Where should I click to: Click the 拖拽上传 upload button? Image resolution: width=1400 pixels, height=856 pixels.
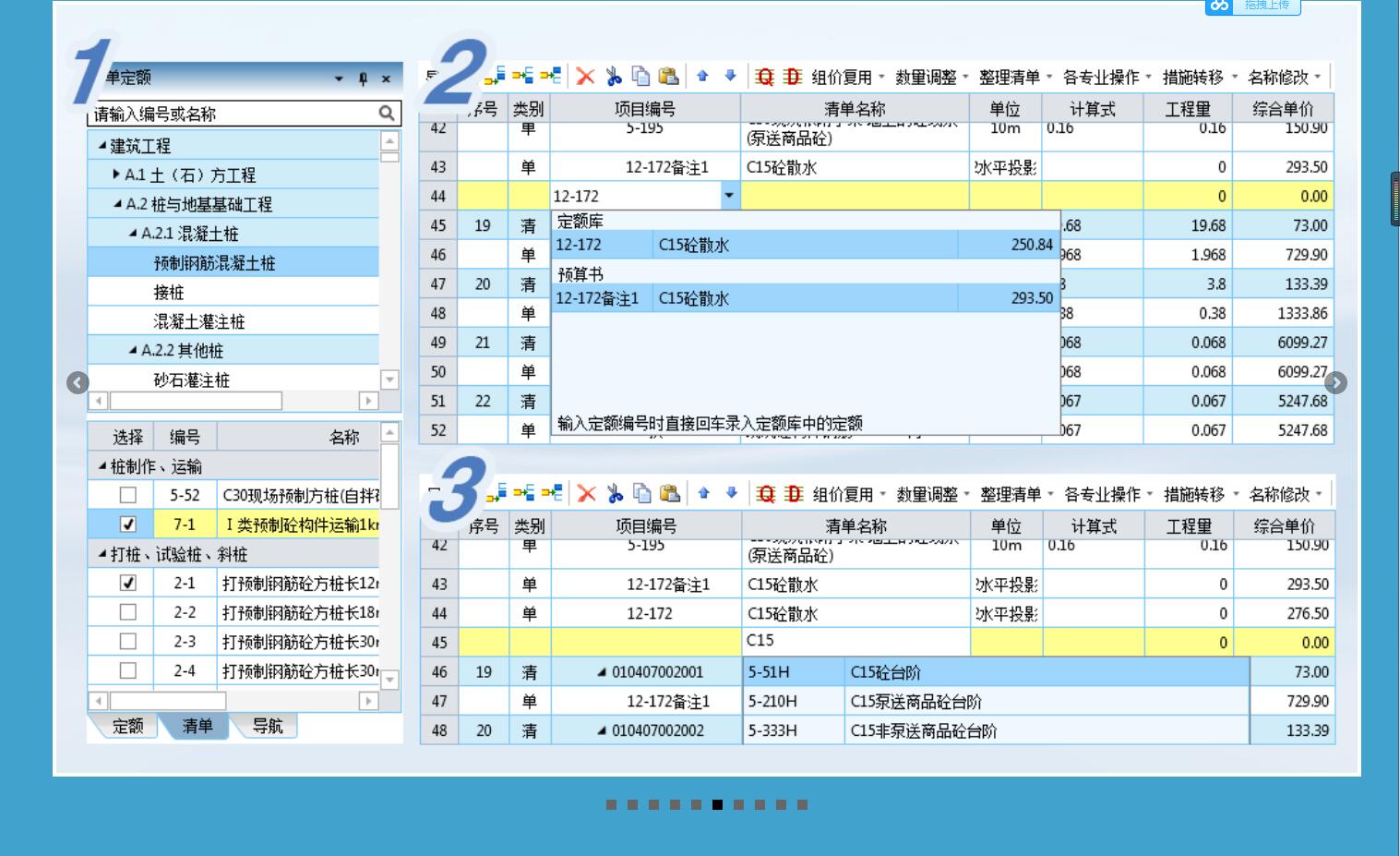pos(1268,6)
